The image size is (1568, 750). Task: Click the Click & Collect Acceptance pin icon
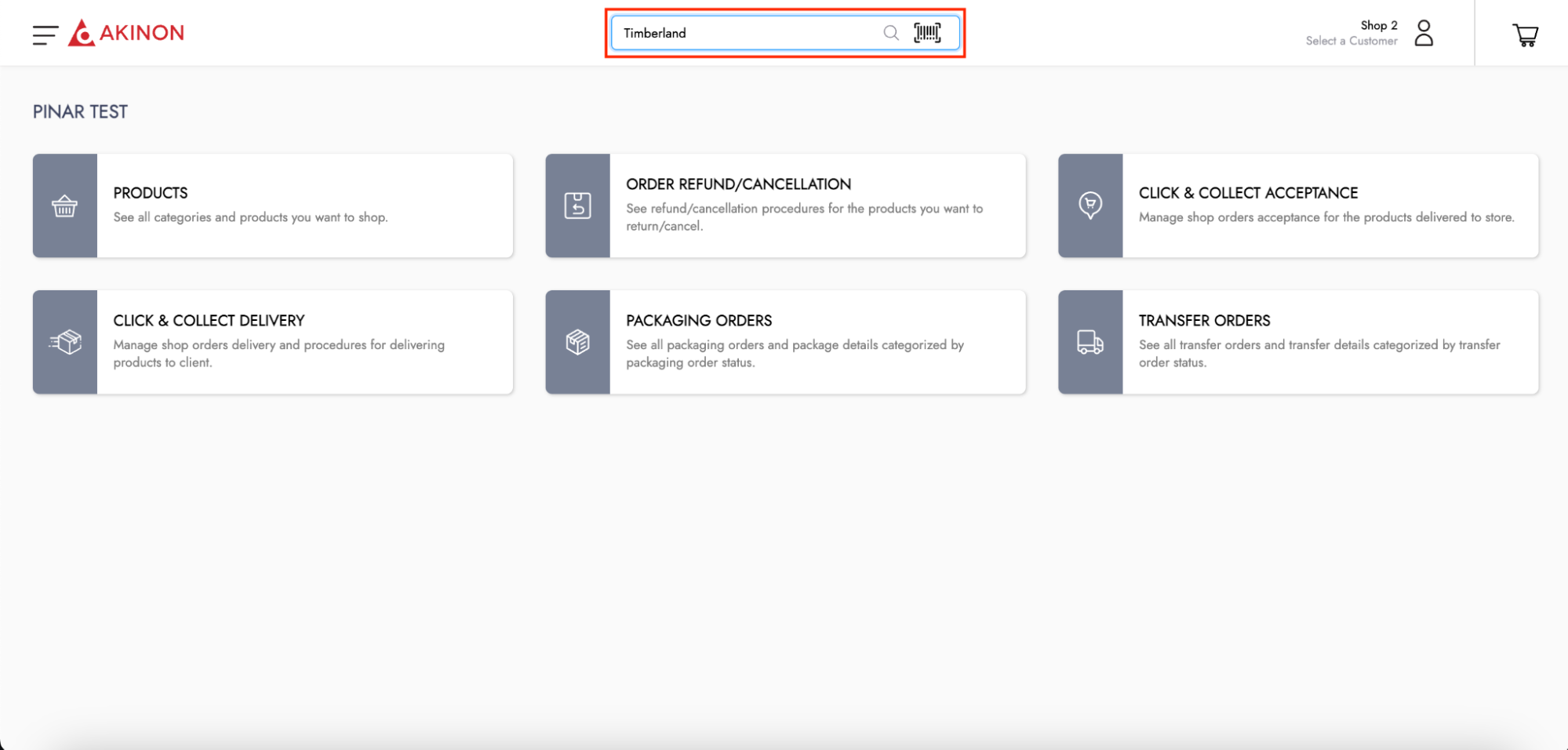1090,206
